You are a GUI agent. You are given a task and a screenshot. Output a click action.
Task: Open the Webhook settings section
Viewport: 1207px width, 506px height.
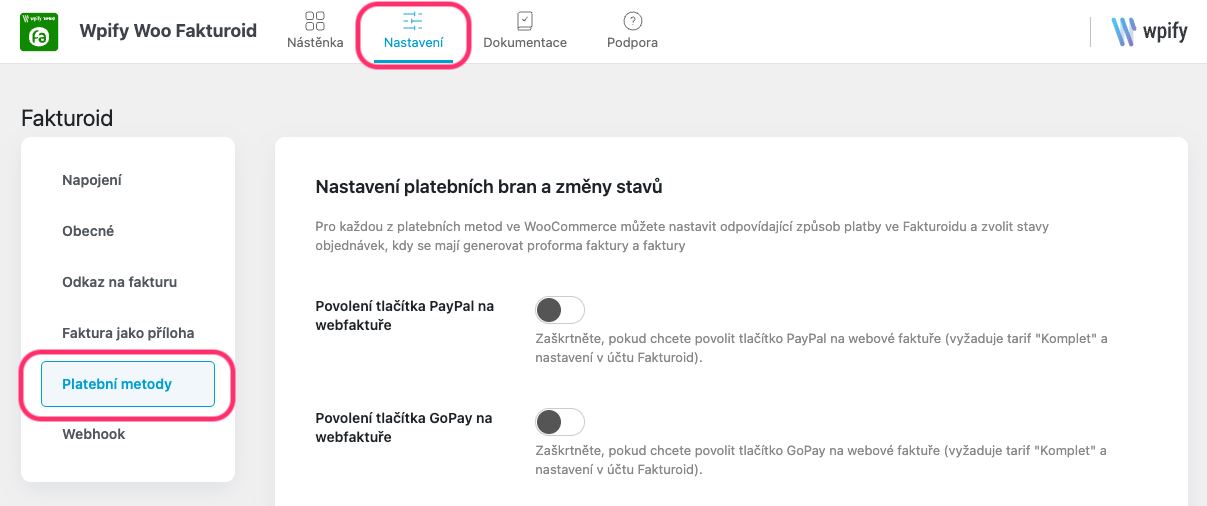[93, 434]
